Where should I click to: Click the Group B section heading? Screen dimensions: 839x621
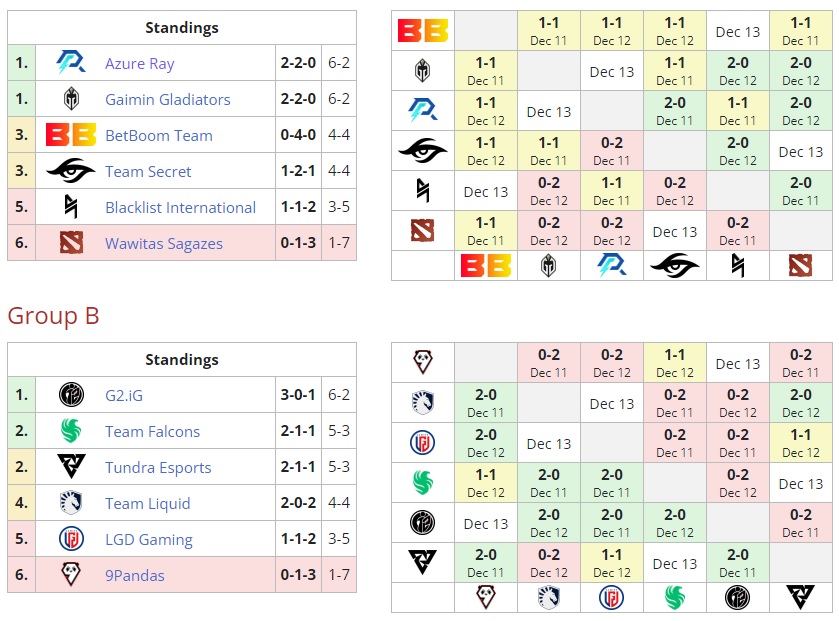53,316
